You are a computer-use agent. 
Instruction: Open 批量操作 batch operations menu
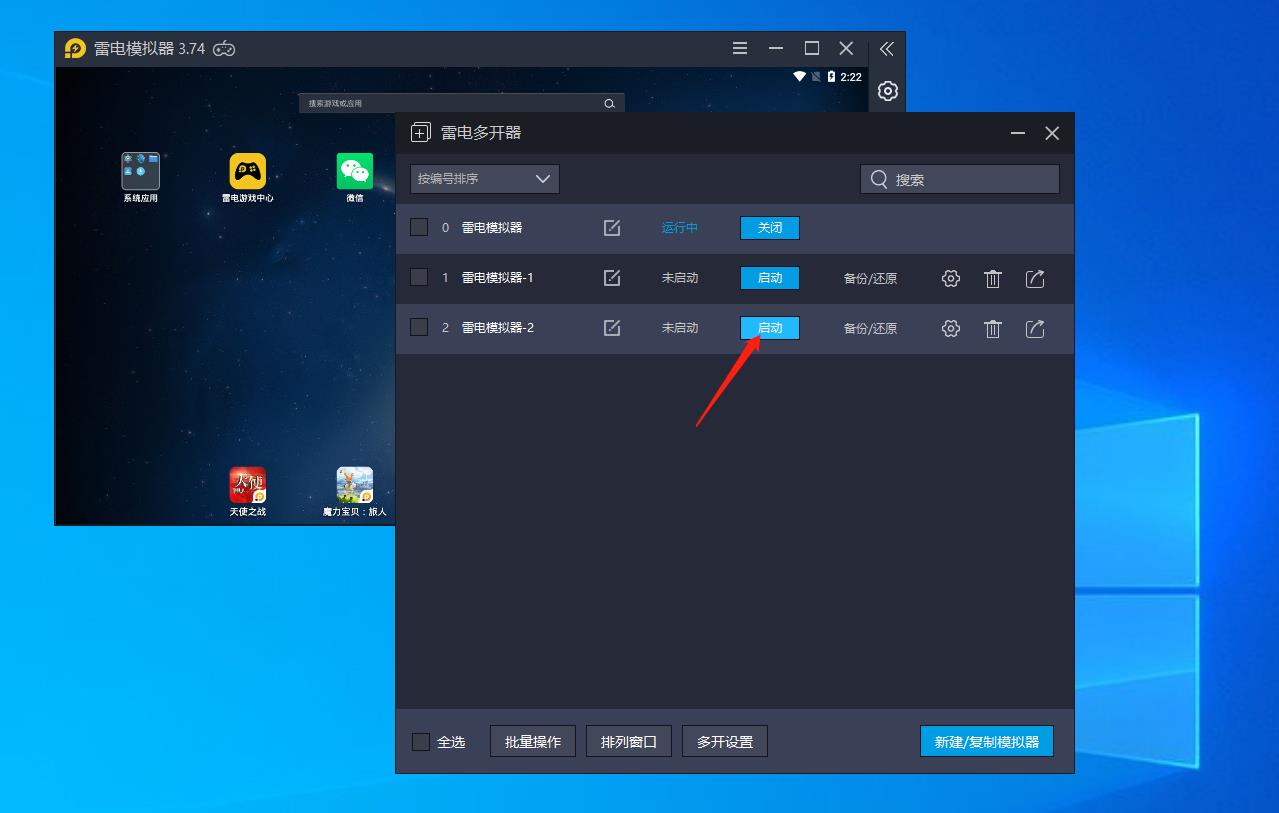[533, 742]
